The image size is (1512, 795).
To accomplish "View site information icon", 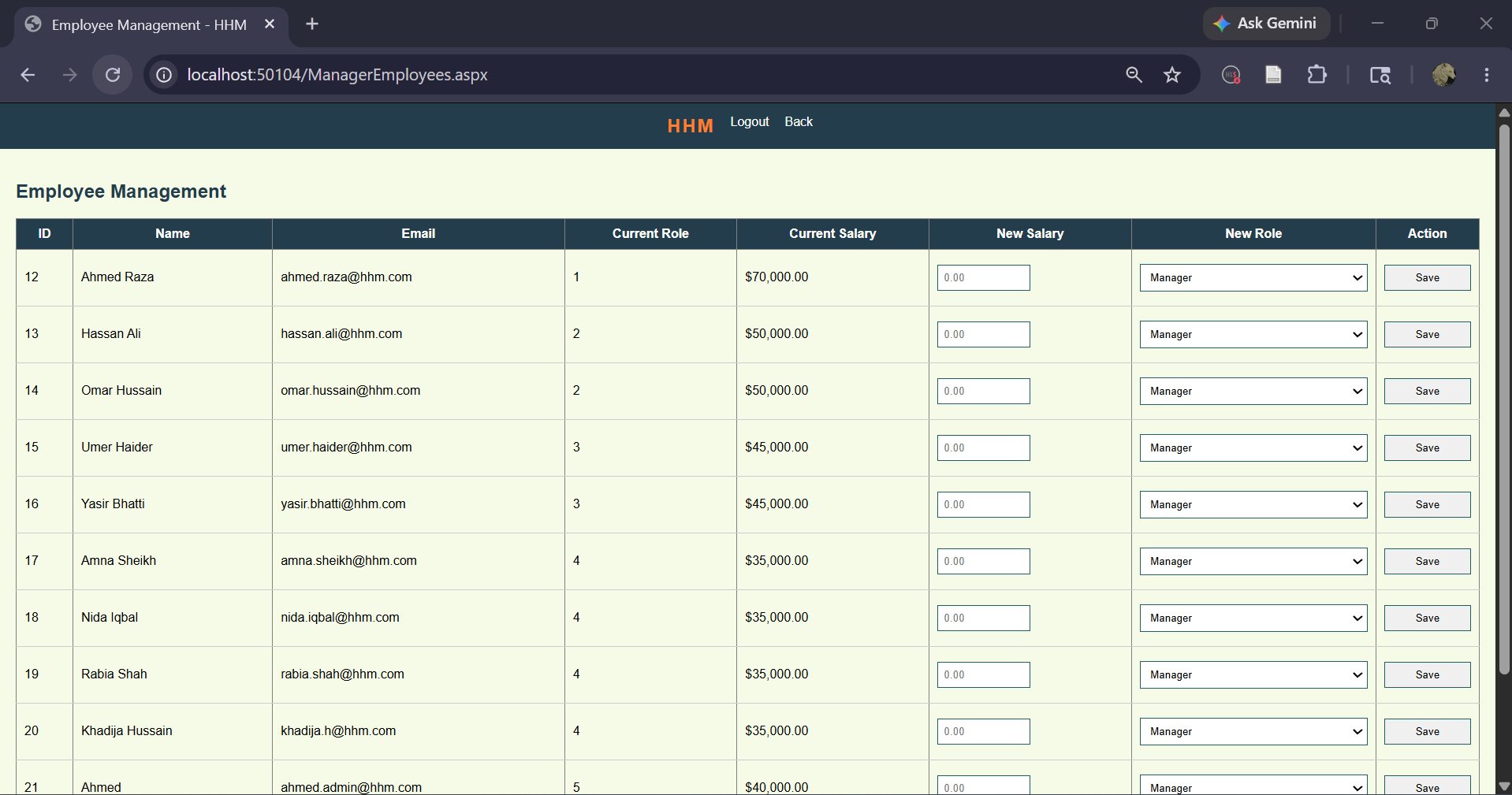I will pos(164,75).
